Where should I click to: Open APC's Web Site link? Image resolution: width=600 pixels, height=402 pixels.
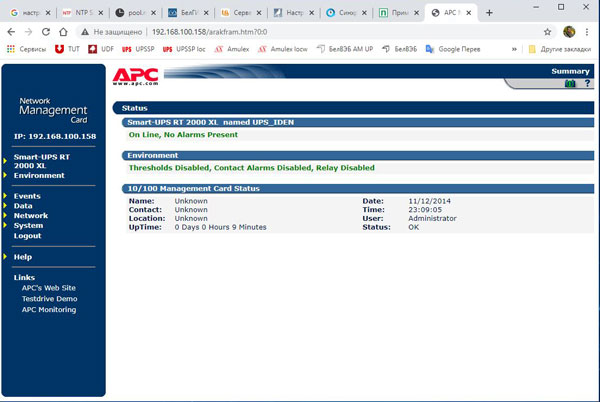48,287
